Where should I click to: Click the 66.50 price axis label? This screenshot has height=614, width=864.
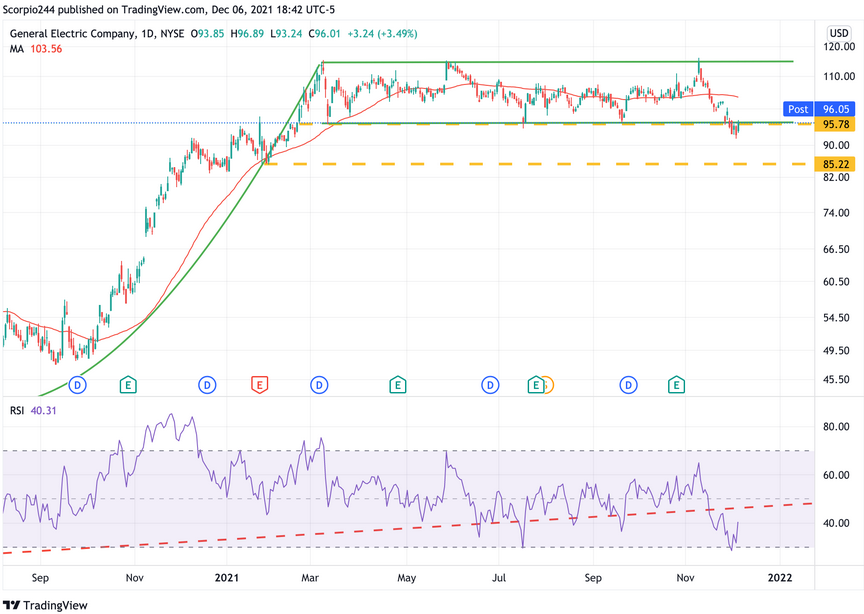[836, 249]
